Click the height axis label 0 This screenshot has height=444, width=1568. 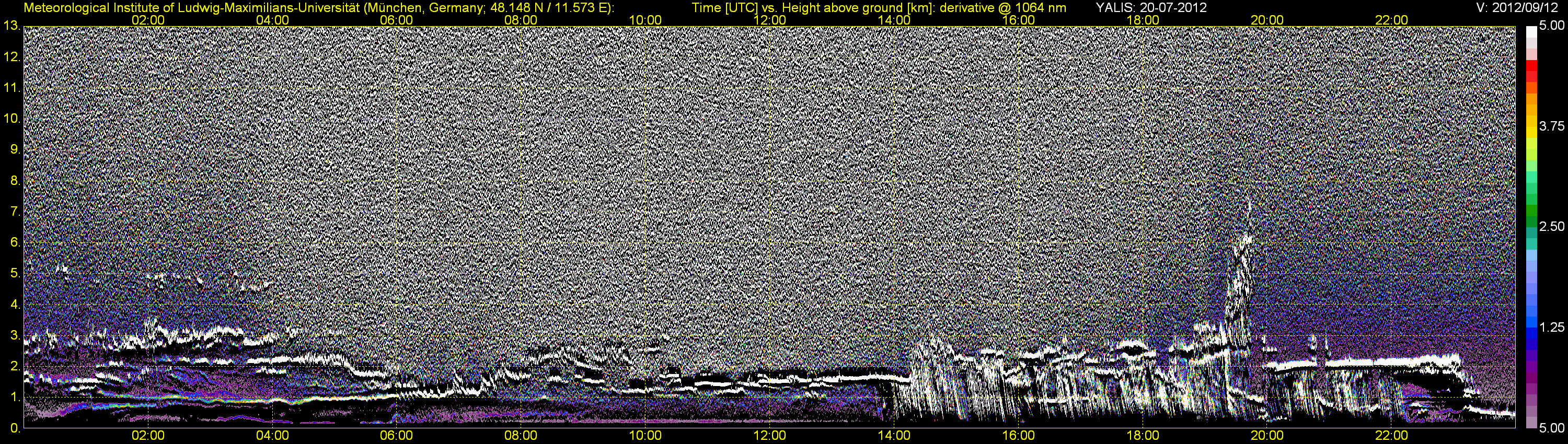pos(15,428)
